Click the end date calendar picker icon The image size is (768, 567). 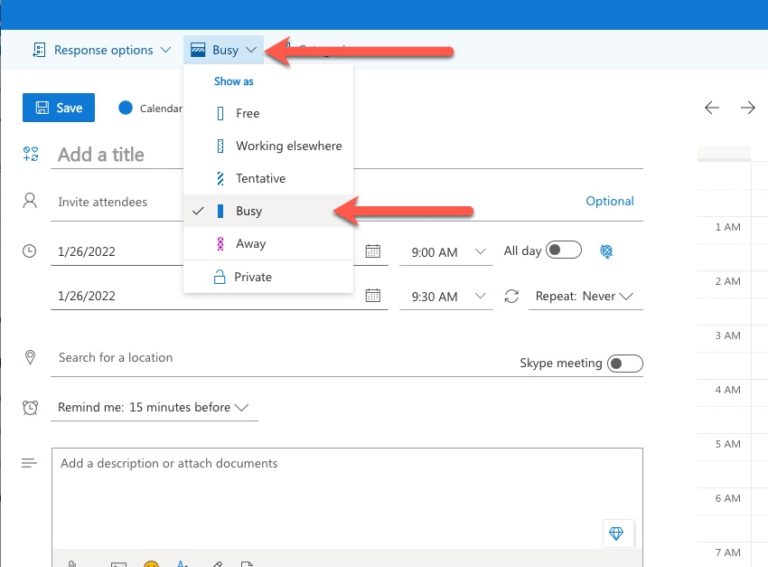click(x=373, y=296)
